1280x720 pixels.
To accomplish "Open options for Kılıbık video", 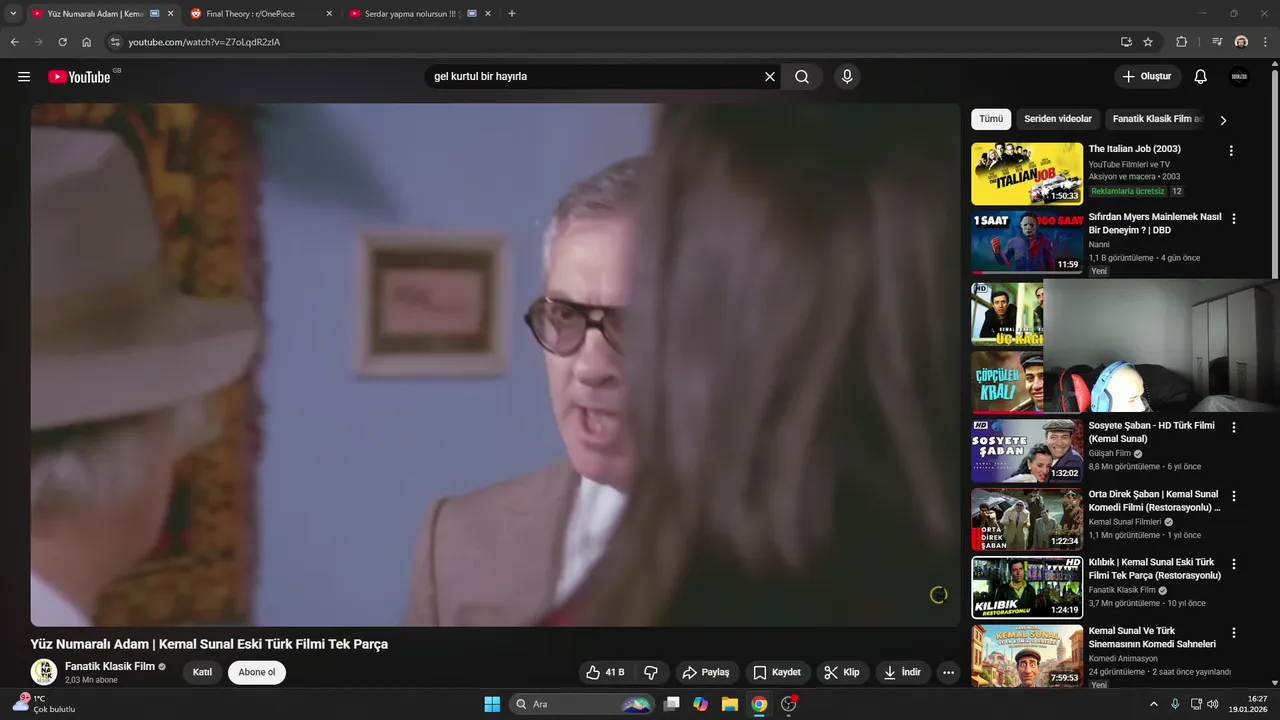I will pyautogui.click(x=1234, y=564).
